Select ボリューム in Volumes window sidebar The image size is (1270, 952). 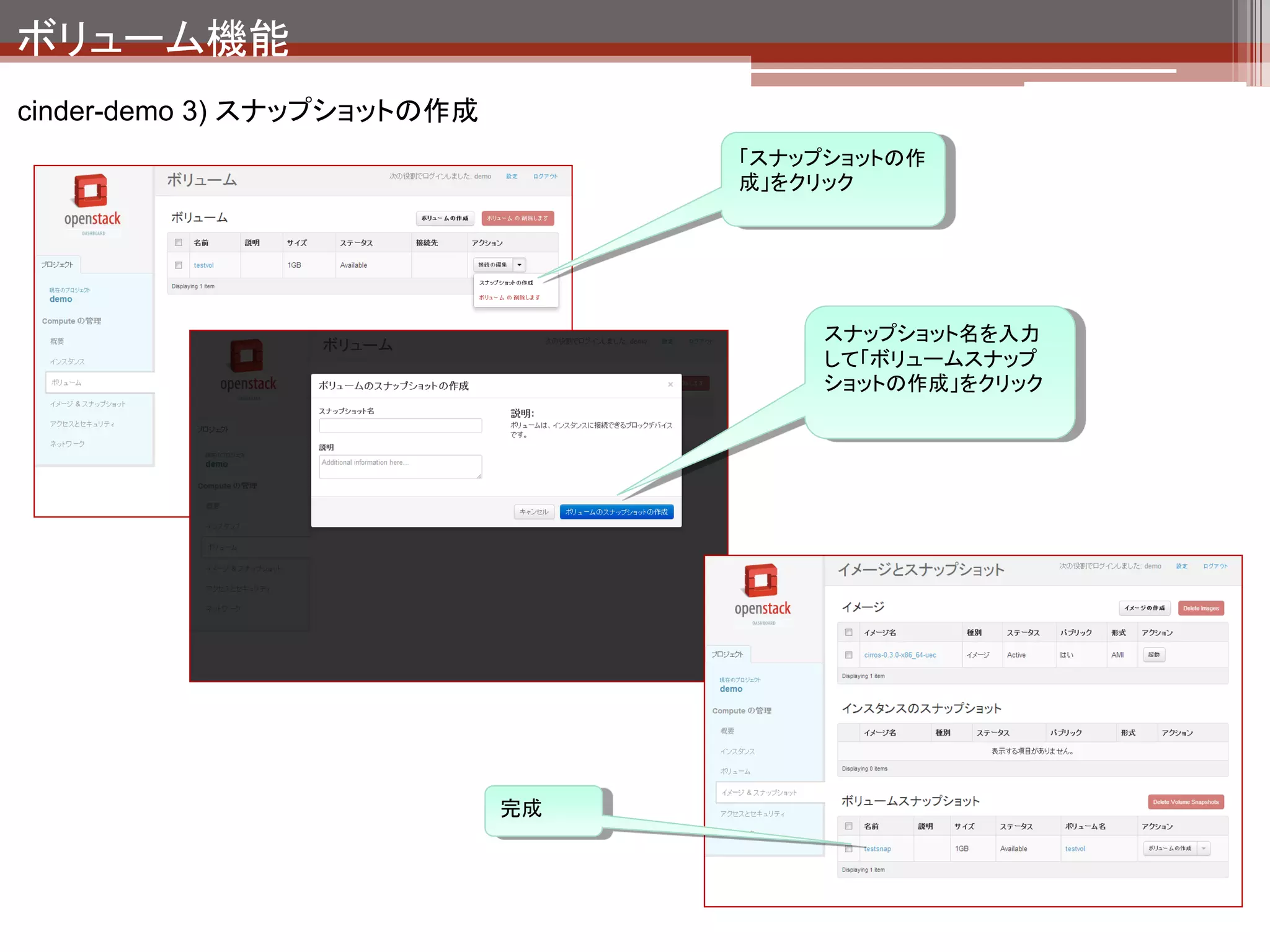99,382
